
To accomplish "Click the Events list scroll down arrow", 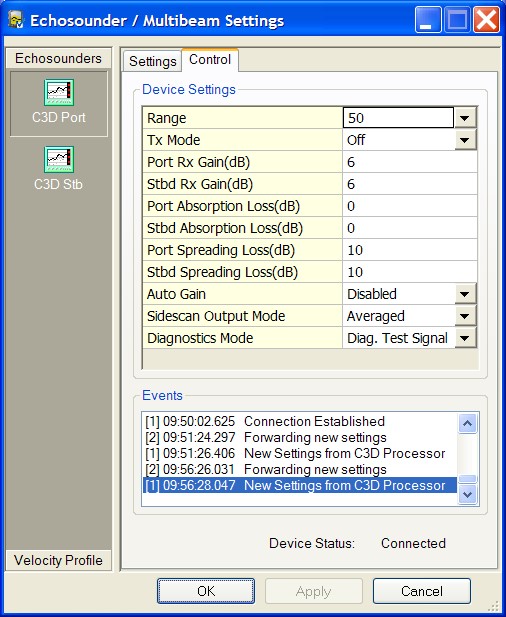I will tap(468, 494).
